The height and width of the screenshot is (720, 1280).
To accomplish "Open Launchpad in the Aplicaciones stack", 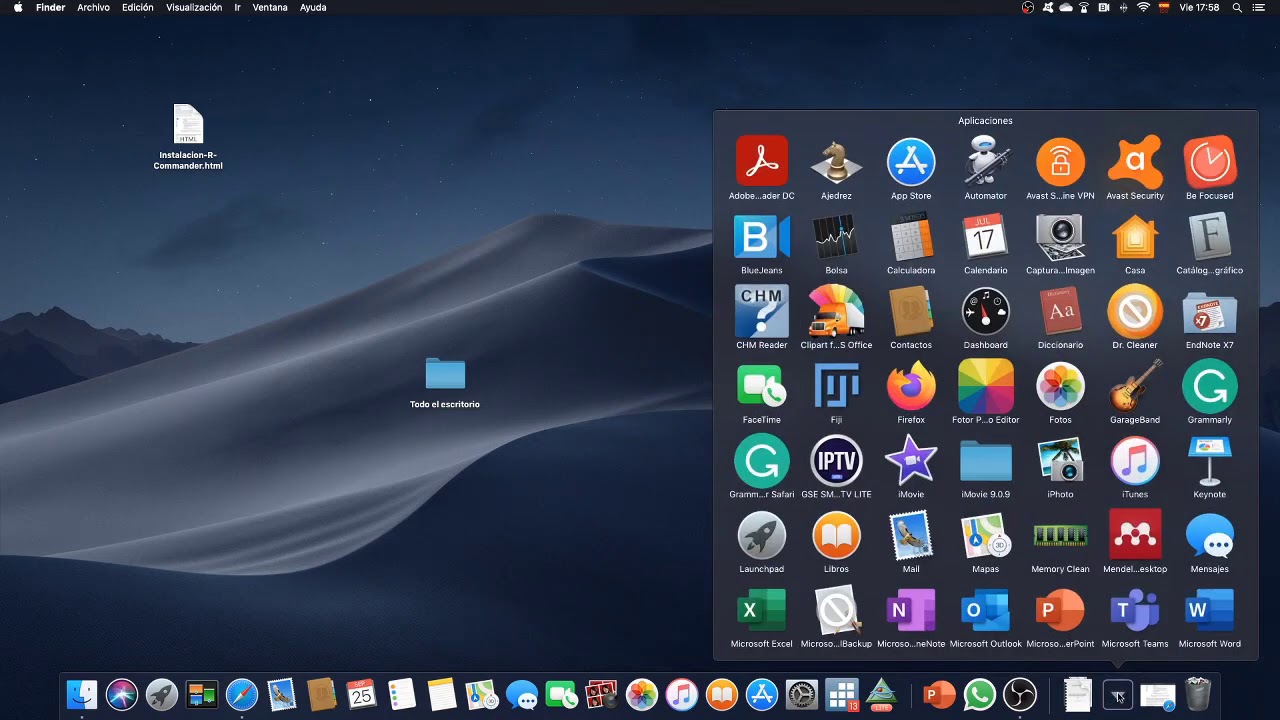I will click(x=761, y=535).
